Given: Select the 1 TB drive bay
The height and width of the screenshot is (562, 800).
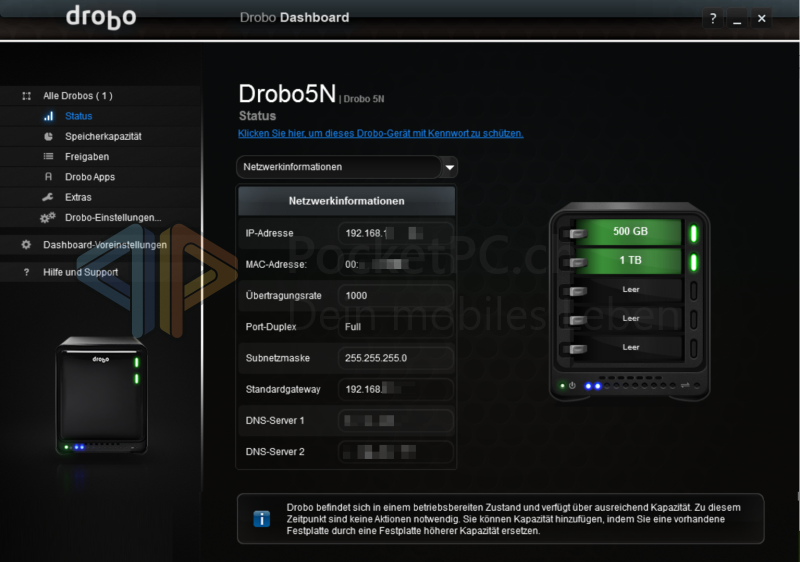Looking at the screenshot, I should pos(629,261).
